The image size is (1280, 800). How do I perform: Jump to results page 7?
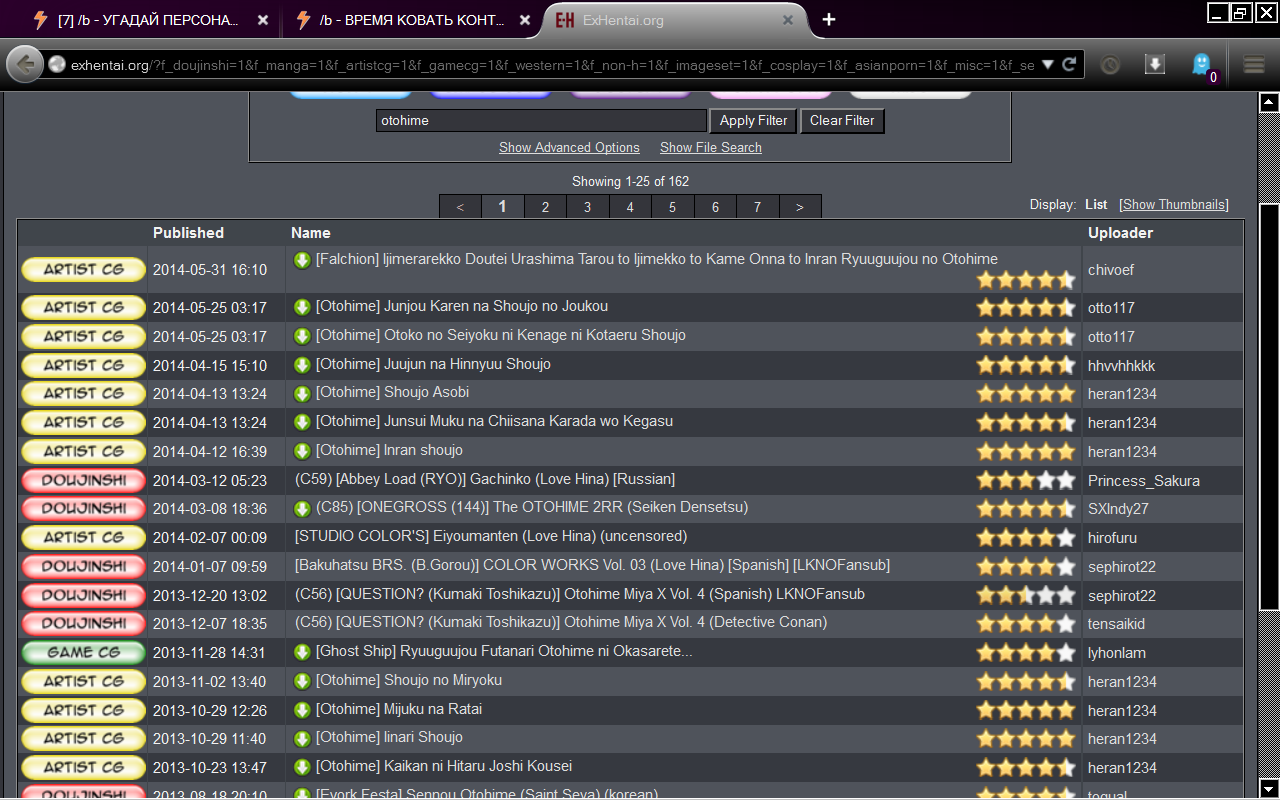pyautogui.click(x=758, y=207)
